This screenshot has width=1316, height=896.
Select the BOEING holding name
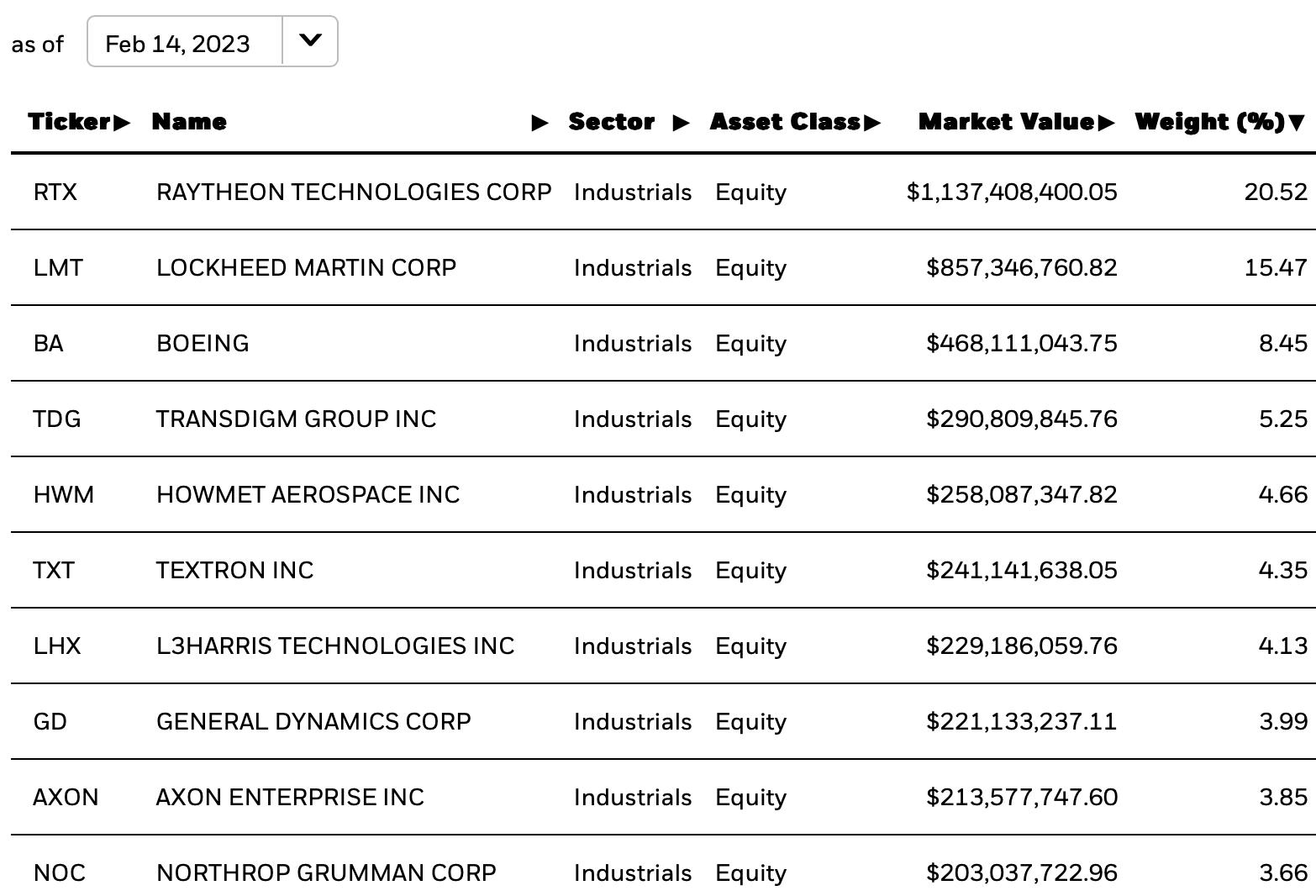coord(203,344)
